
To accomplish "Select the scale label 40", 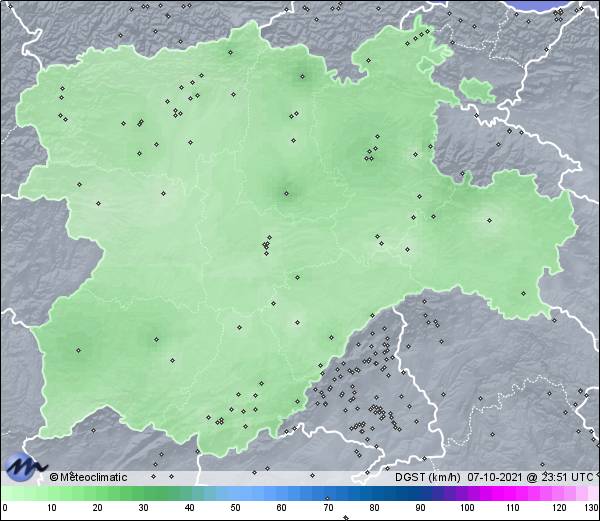I will point(189,508).
